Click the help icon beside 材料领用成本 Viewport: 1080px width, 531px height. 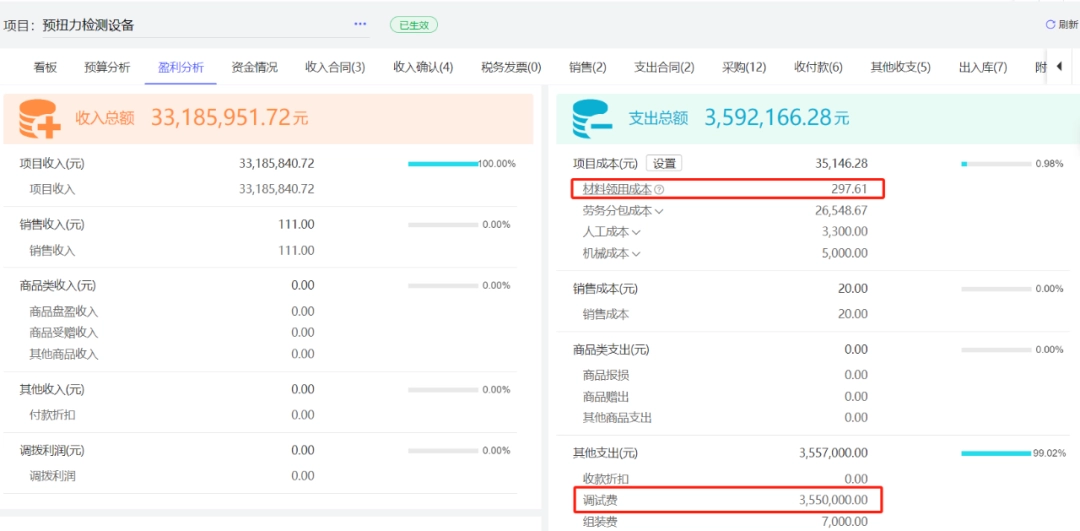coord(659,189)
